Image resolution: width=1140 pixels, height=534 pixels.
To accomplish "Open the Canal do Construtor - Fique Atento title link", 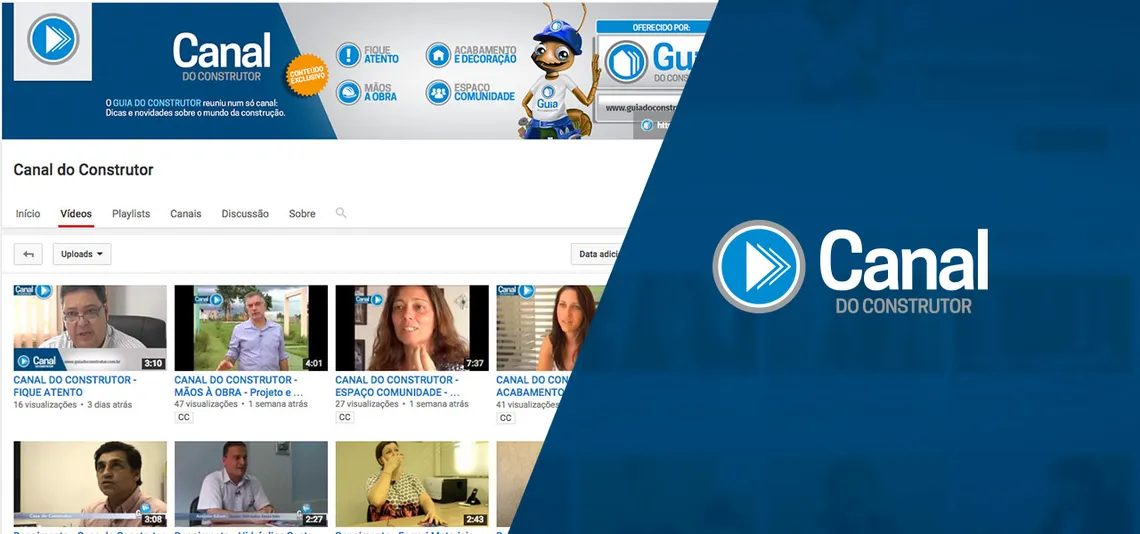I will point(75,386).
